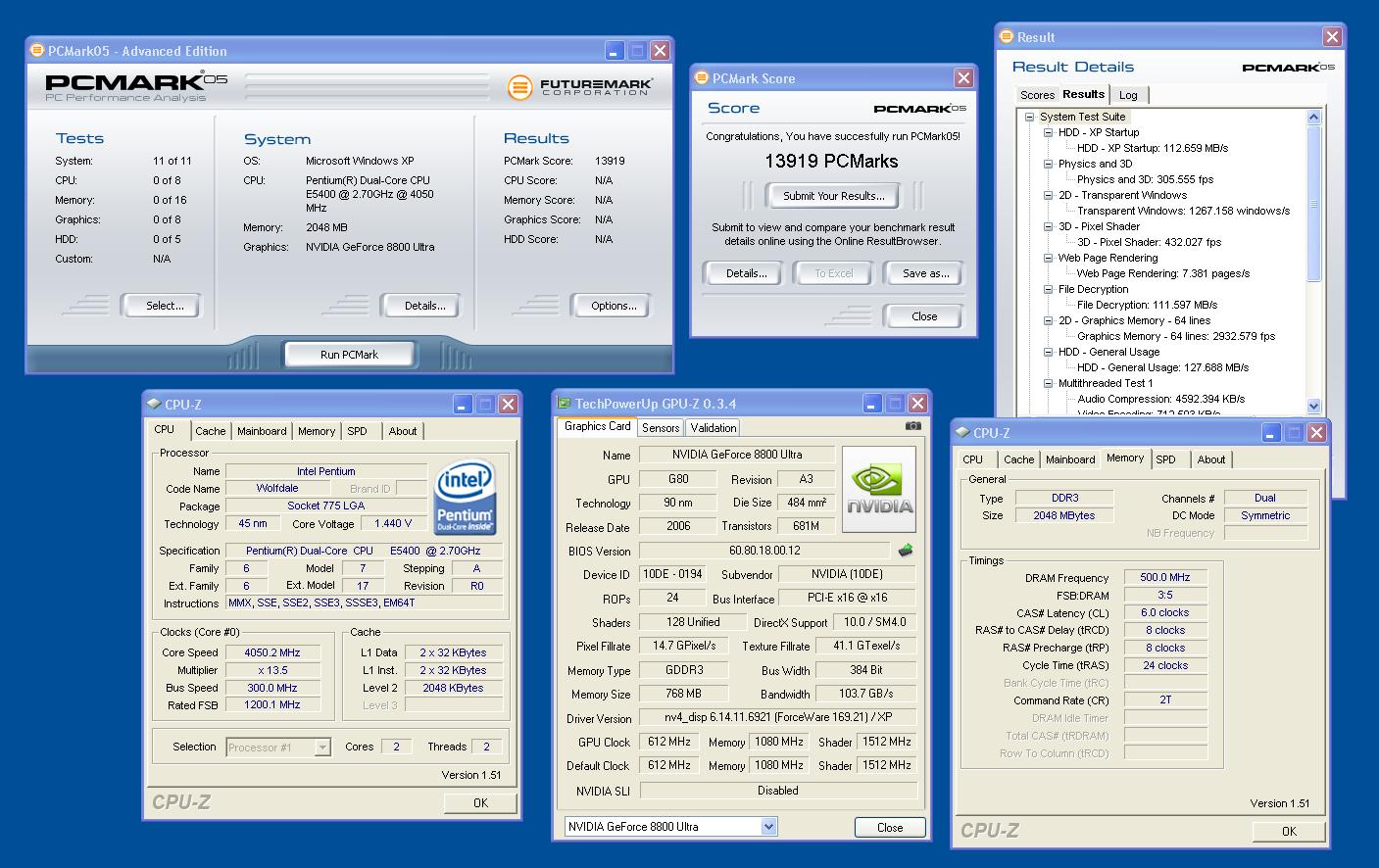The height and width of the screenshot is (868, 1379).
Task: Click Details... in PCMark Score dialog
Action: (x=746, y=273)
